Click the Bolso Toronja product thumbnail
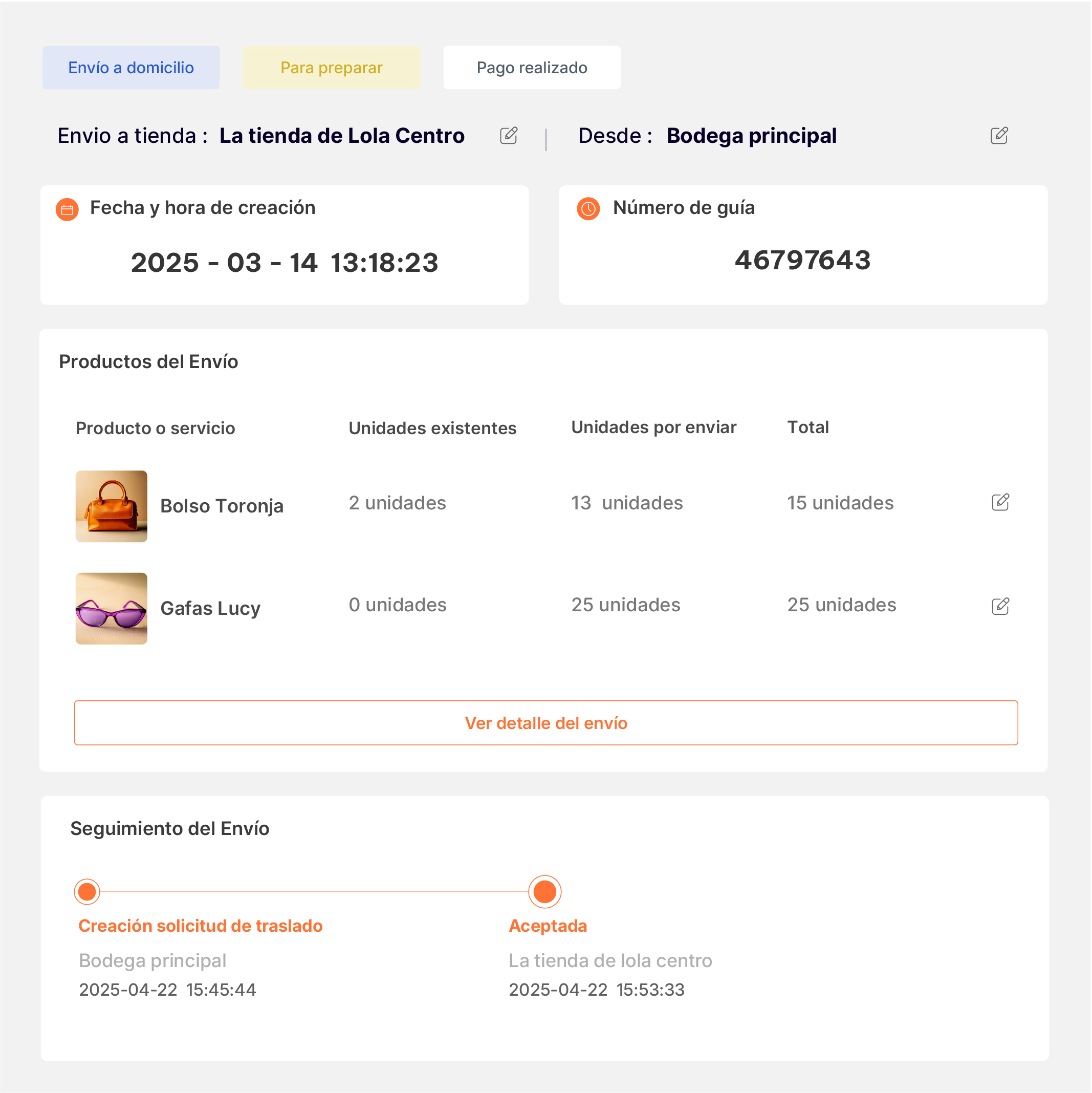Viewport: 1092px width, 1093px height. 112,506
